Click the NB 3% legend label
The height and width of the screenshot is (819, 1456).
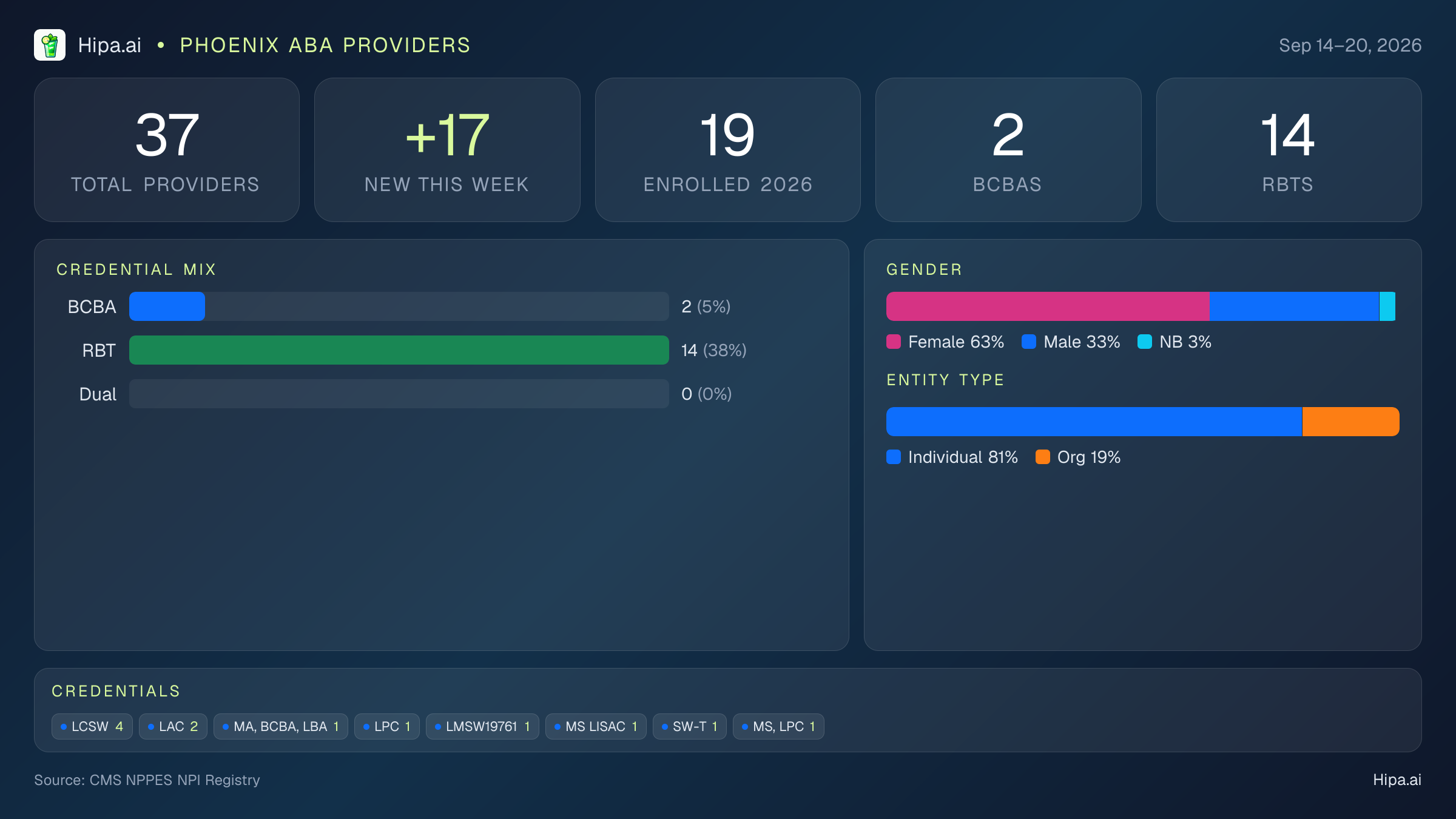tap(1185, 342)
